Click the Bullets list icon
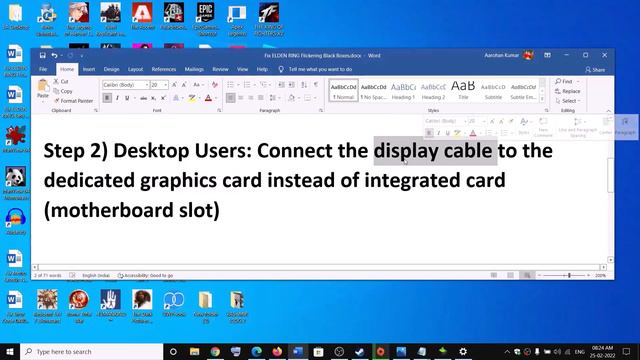The width and height of the screenshot is (640, 360). tap(231, 85)
